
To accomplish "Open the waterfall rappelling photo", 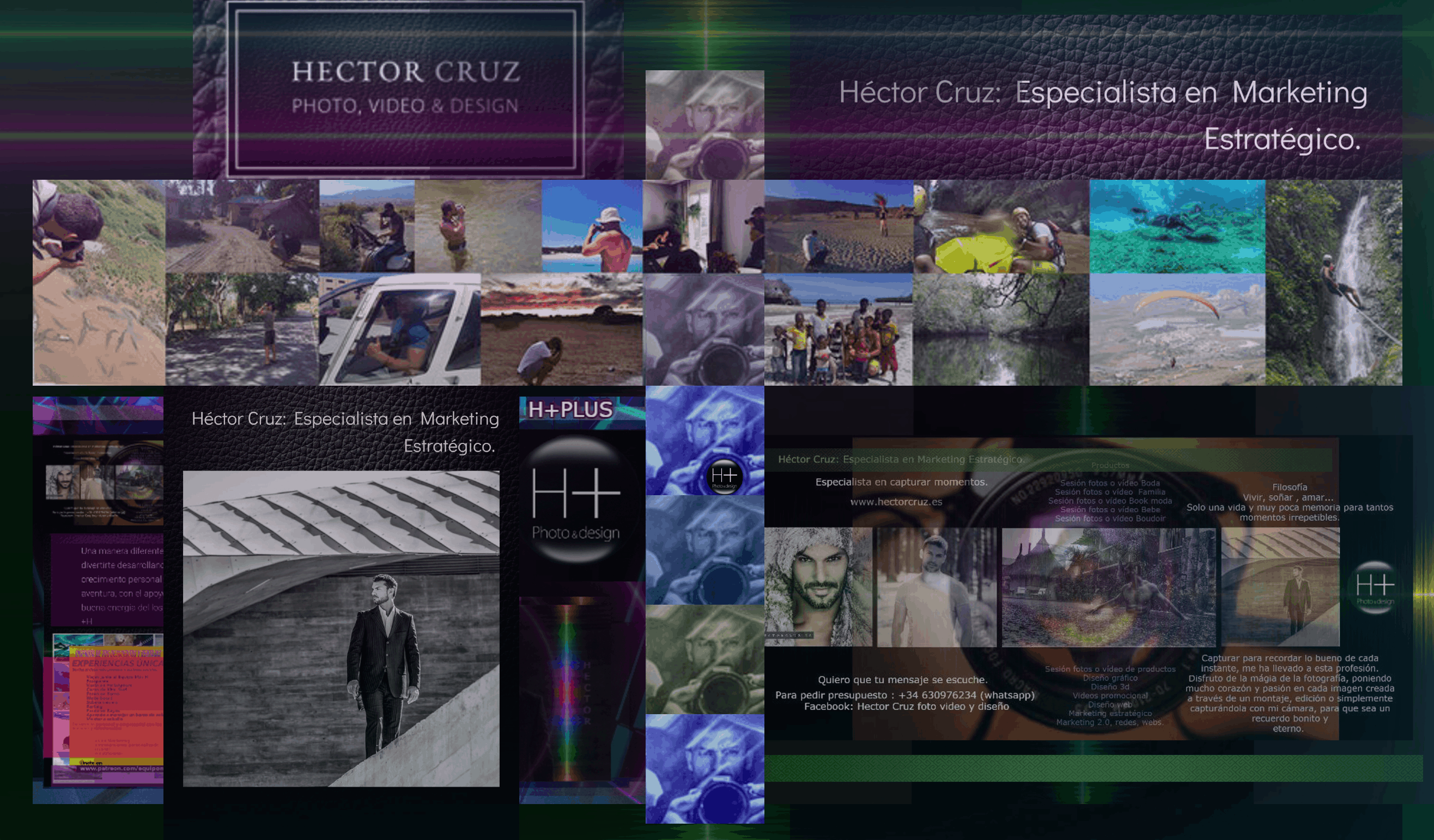I will [1334, 283].
